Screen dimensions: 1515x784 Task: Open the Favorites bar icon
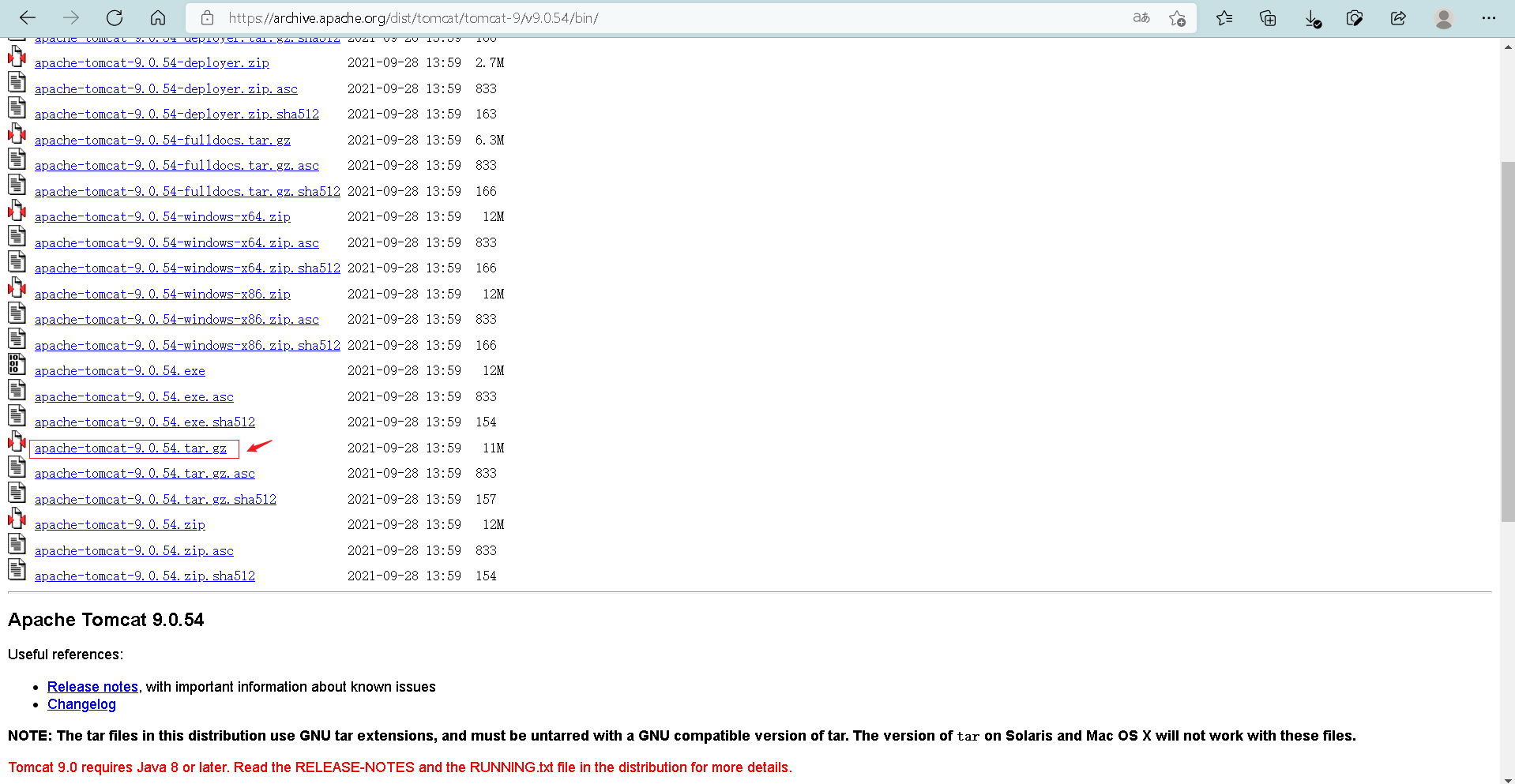tap(1224, 18)
